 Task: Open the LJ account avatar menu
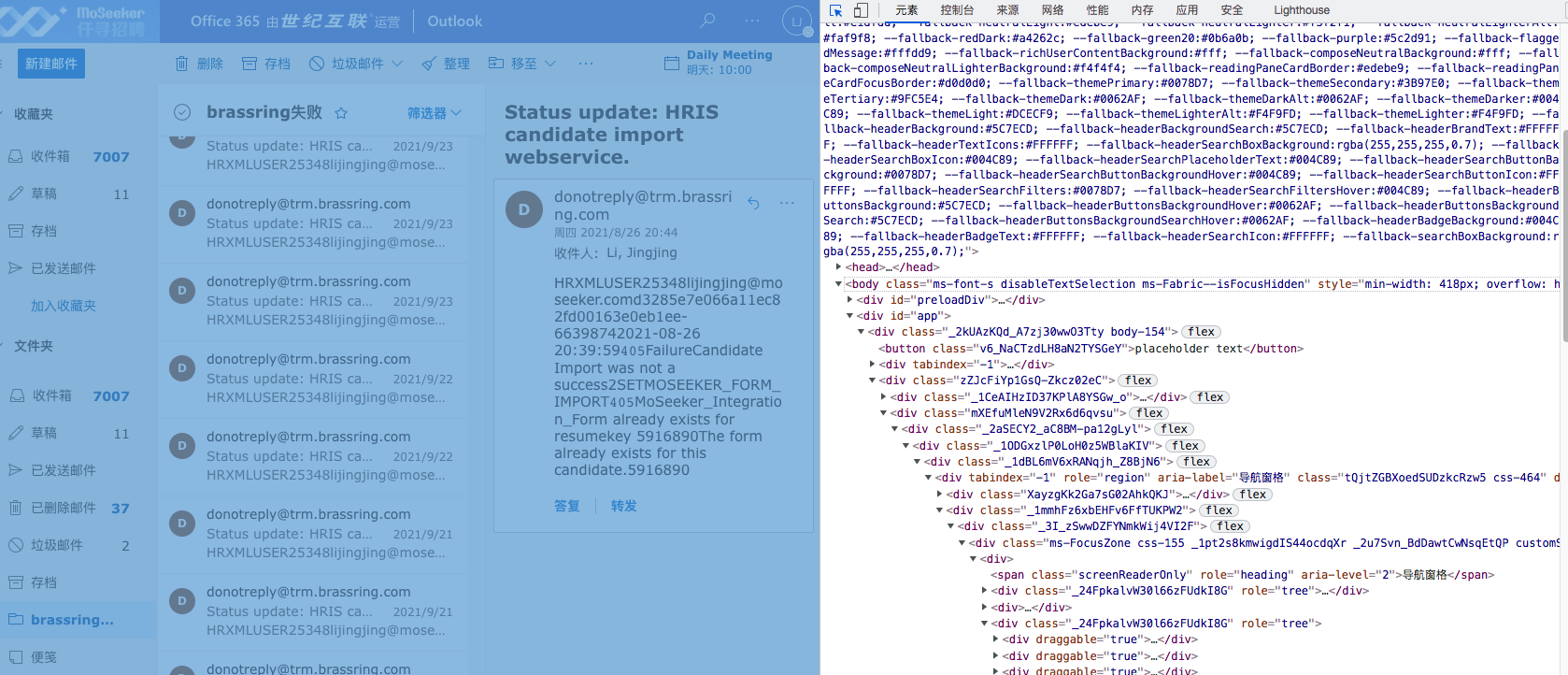pos(797,21)
